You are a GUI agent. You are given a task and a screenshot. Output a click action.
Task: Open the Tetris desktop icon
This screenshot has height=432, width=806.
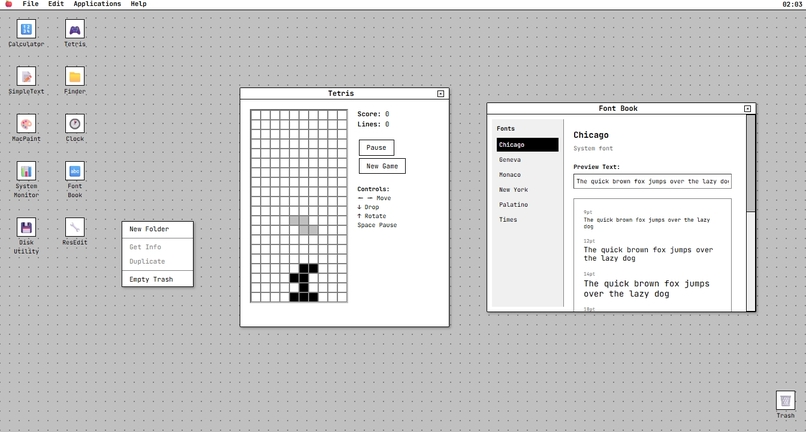[x=75, y=33]
